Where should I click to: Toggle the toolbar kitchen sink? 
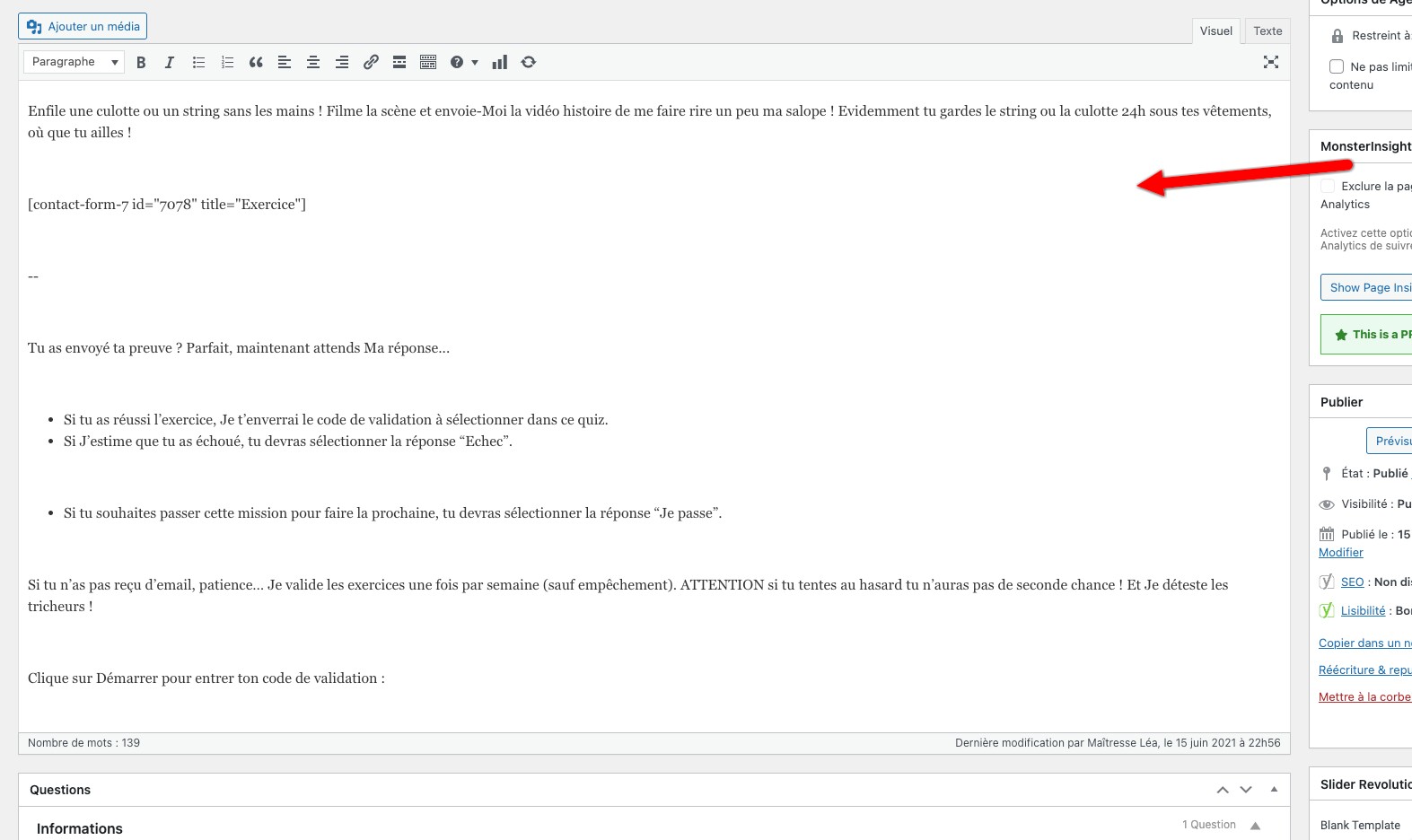428,62
